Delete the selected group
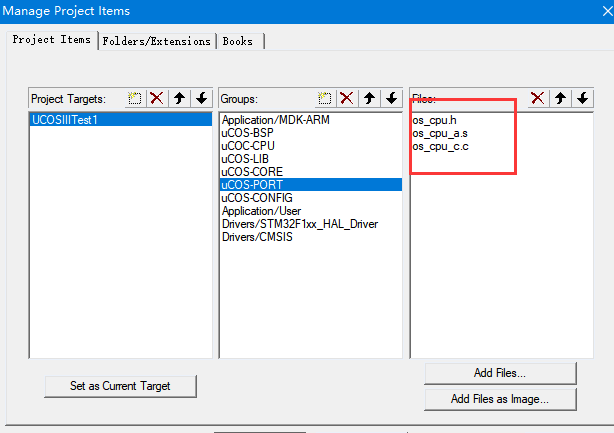Viewport: 614px width, 433px height. (x=347, y=98)
